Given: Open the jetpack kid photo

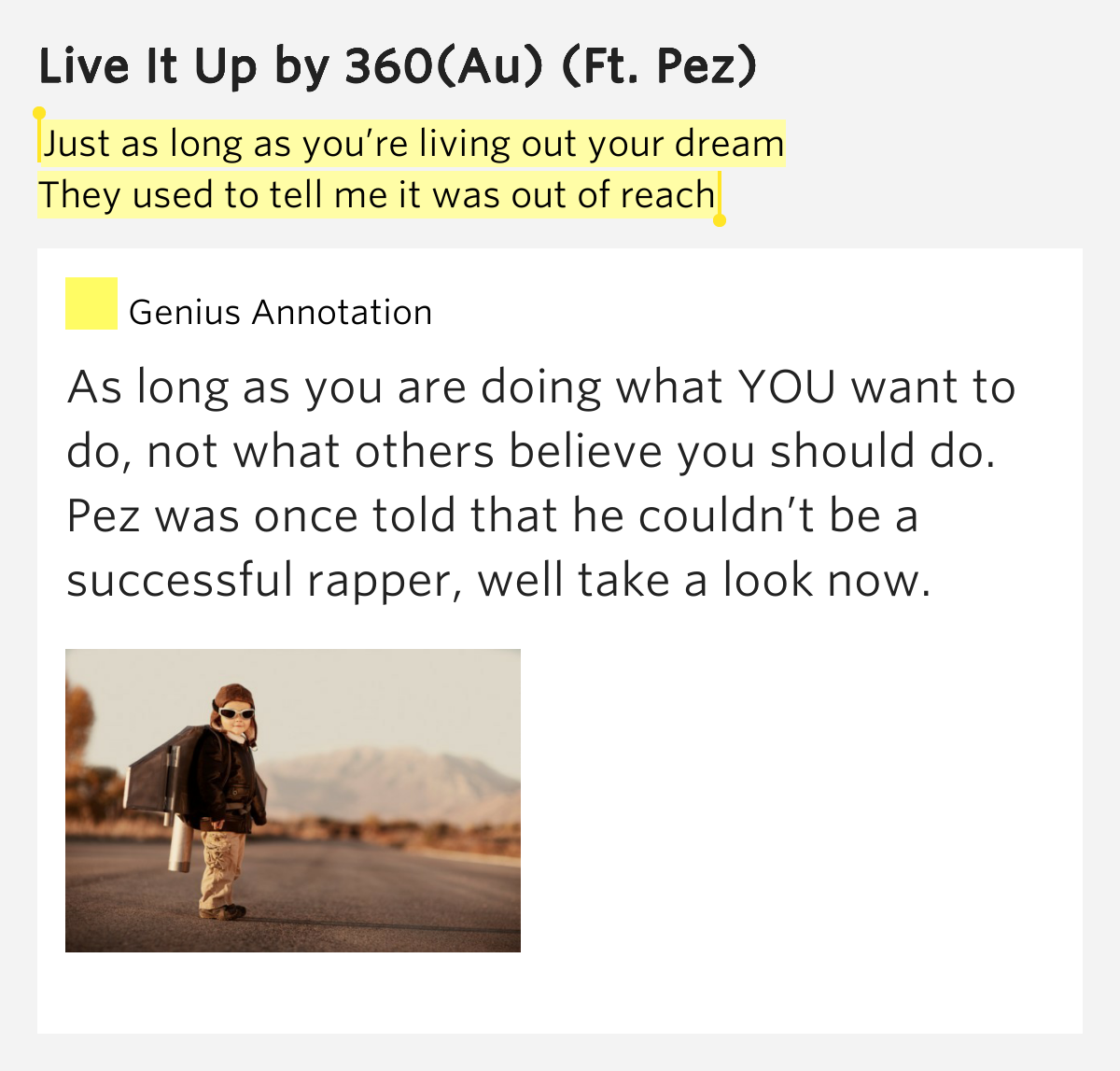Looking at the screenshot, I should click(293, 800).
